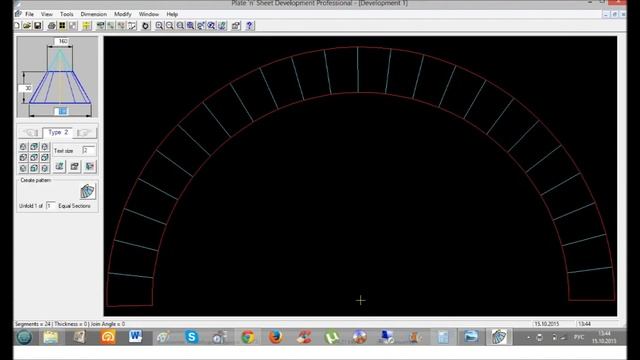Click the Create pattern fan icon

tap(87, 191)
